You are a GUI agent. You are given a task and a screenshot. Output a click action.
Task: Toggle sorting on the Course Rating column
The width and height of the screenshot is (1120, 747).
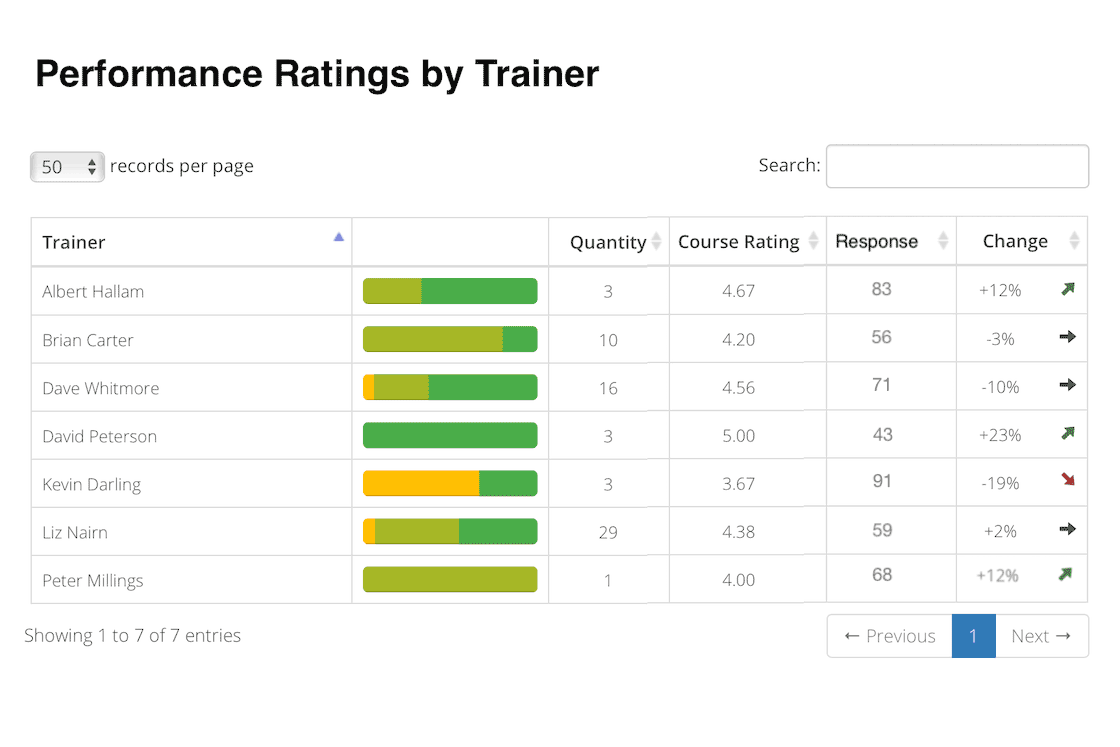point(814,241)
